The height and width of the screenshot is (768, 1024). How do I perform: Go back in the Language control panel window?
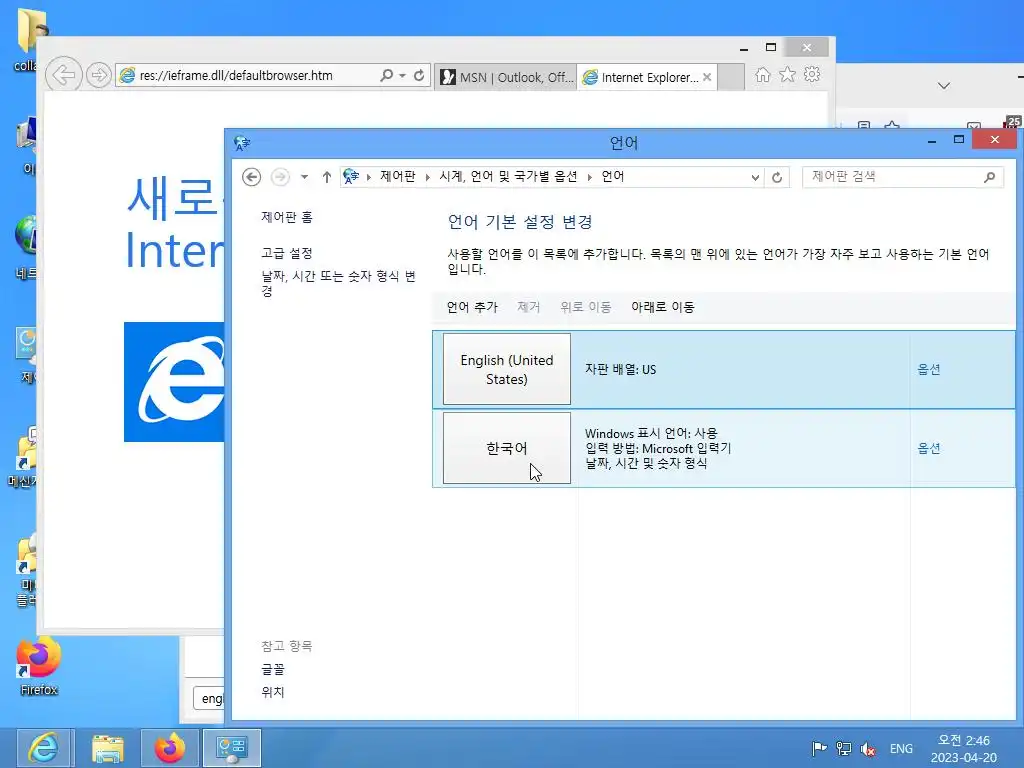coord(251,177)
